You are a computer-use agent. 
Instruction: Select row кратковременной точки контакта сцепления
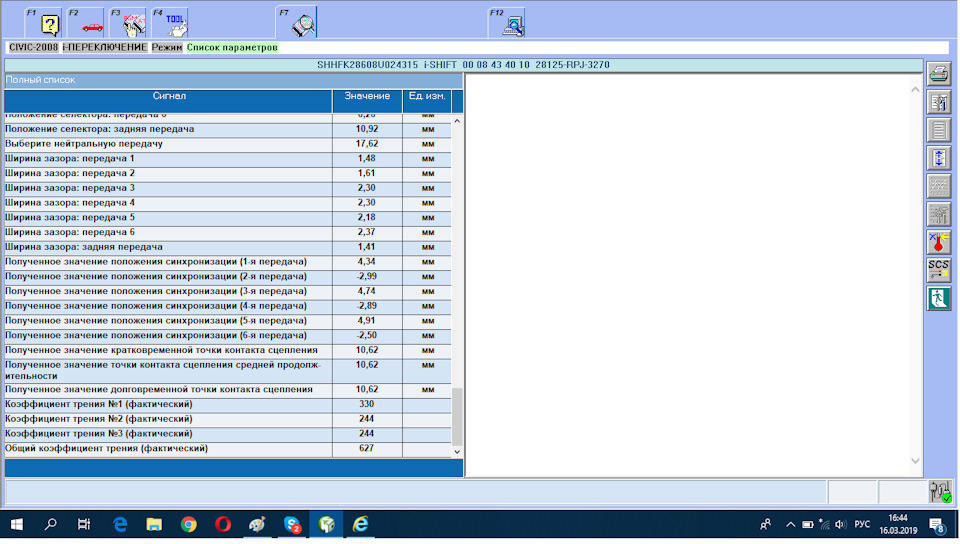(228, 350)
